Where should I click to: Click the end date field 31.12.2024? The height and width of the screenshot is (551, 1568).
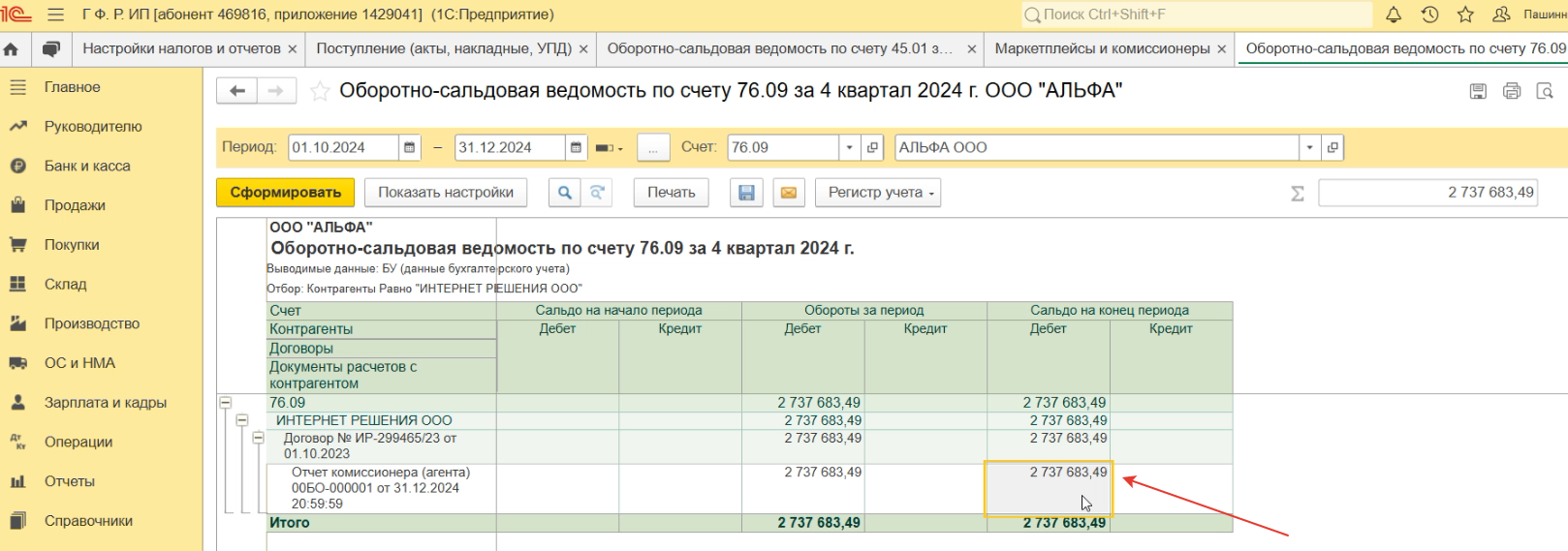tap(509, 147)
